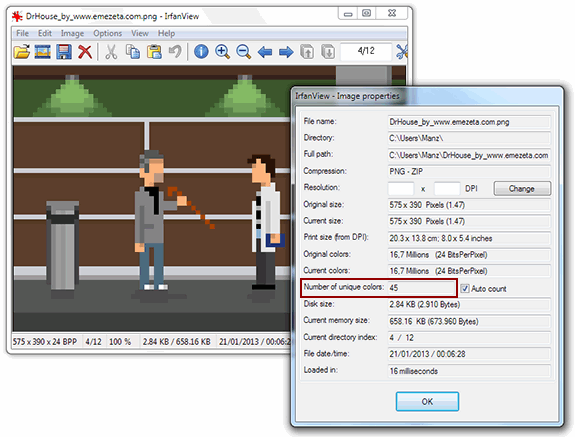575x437 pixels.
Task: Click status bar size 2.84 KB / 658.16 KB
Action: (x=176, y=342)
